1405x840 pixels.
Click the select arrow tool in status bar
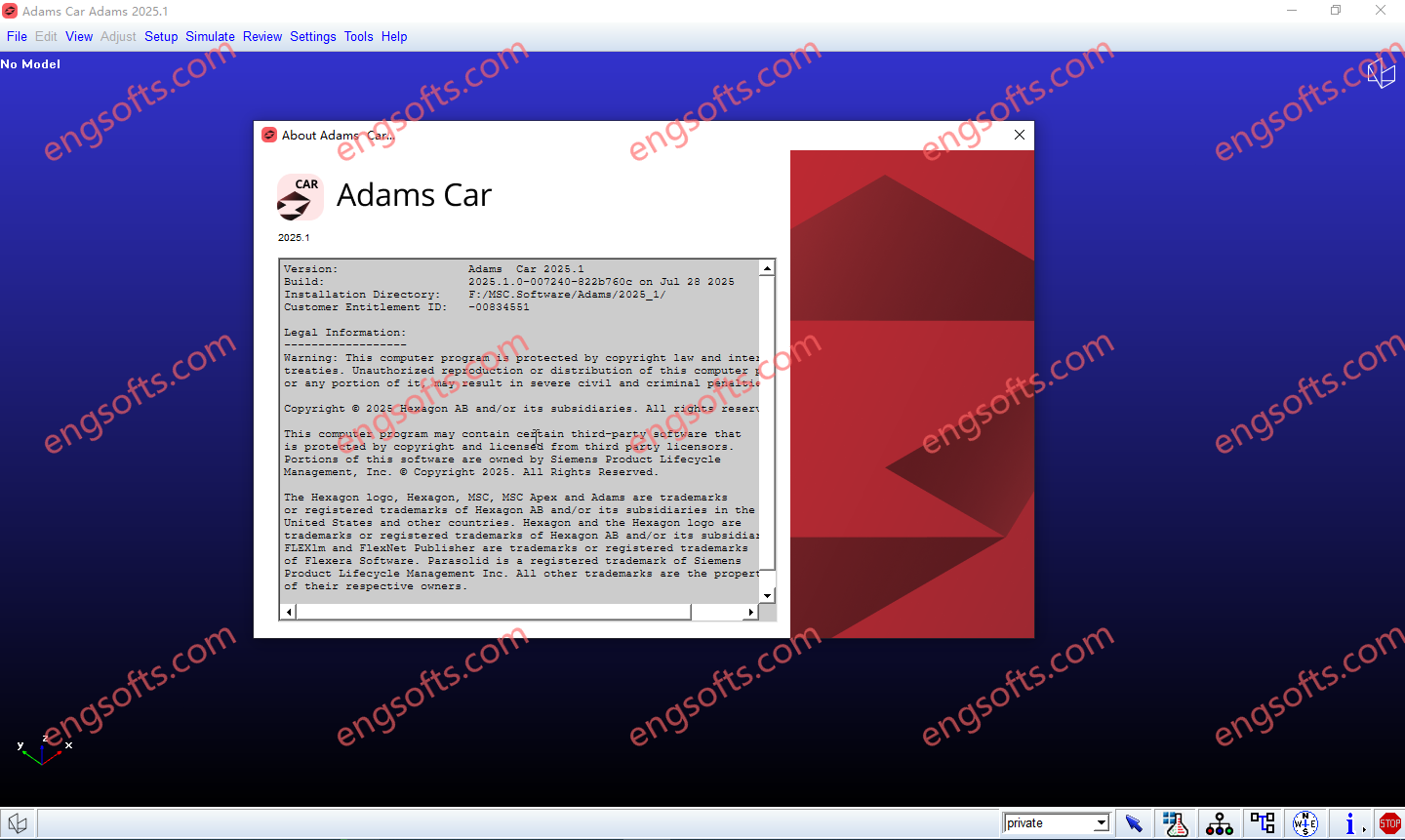1134,823
